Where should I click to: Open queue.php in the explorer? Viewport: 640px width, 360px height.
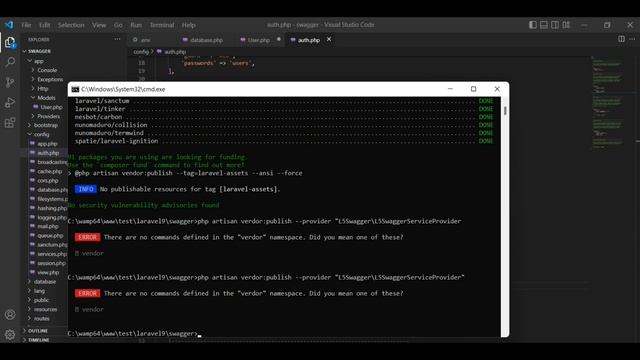pyautogui.click(x=50, y=236)
